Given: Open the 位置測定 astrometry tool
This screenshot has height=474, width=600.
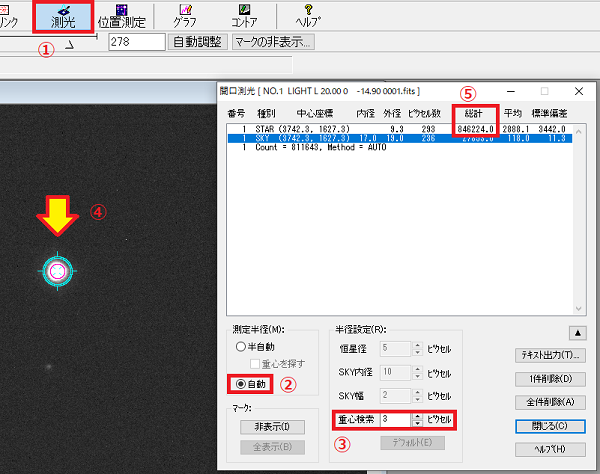Looking at the screenshot, I should pos(122,16).
